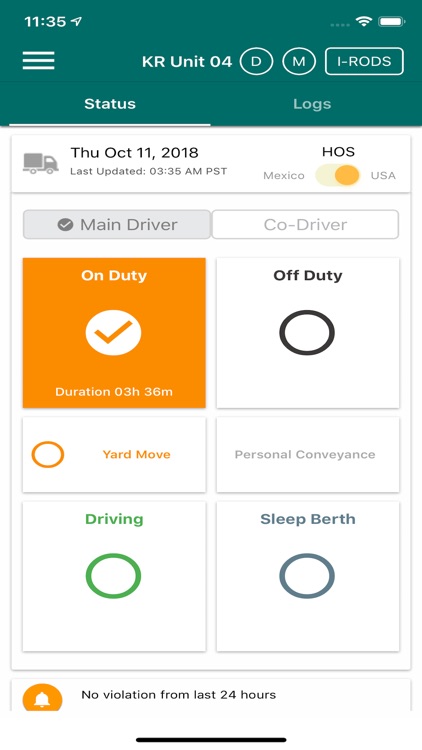Choose the Co-Driver segment

[305, 224]
